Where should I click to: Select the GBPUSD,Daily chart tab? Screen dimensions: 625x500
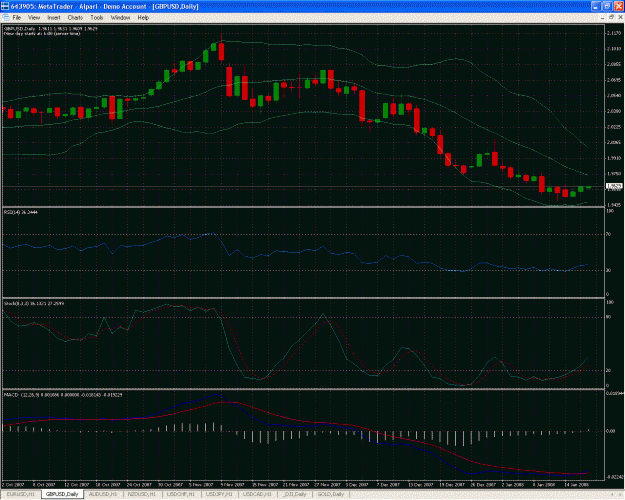[x=62, y=494]
